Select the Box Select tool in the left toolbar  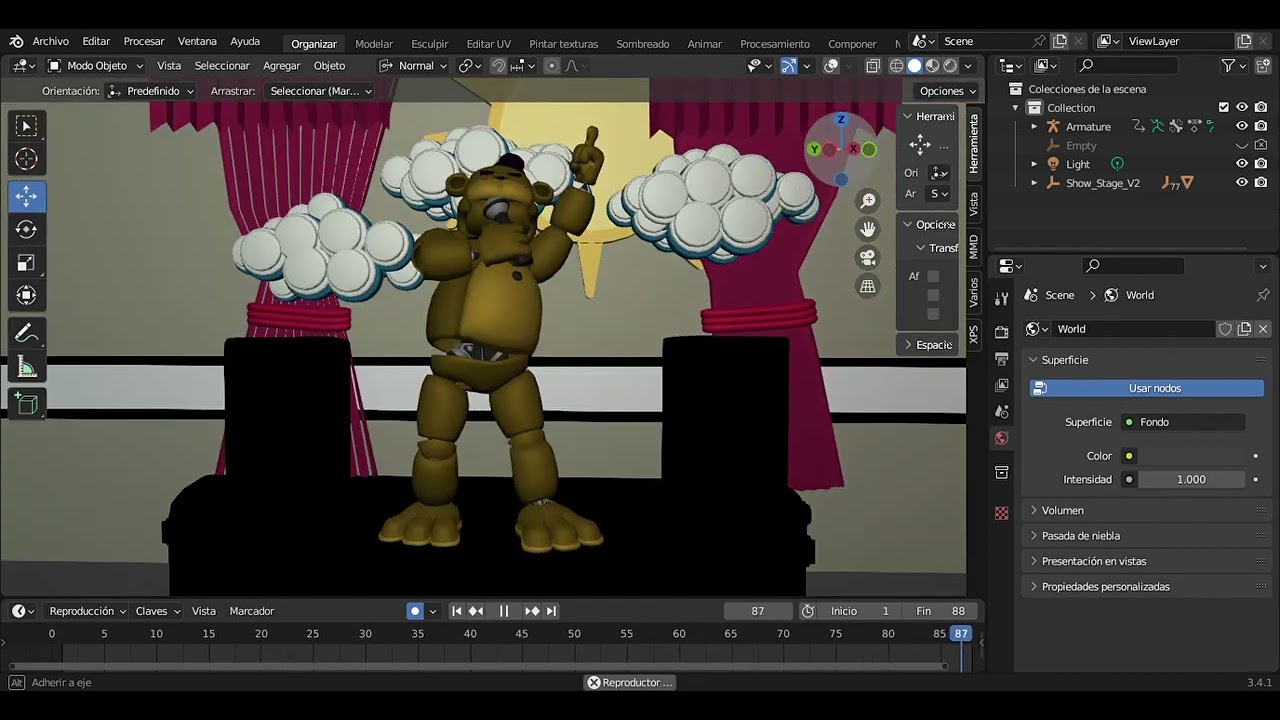click(x=26, y=125)
